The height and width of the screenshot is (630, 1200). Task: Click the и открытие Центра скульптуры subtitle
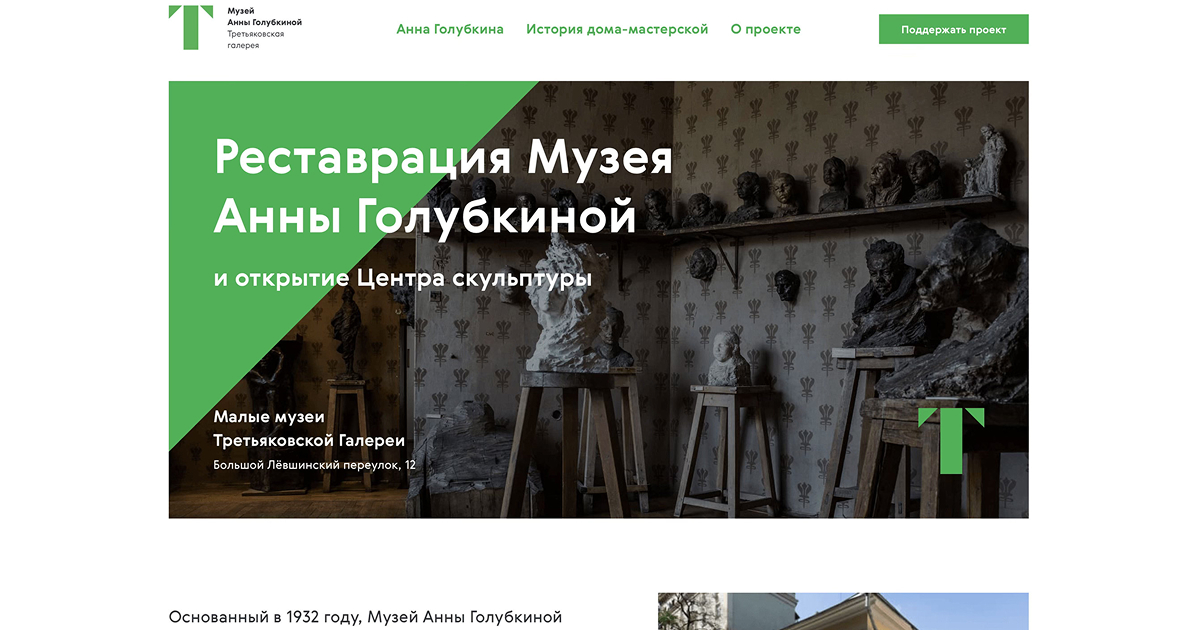tap(402, 278)
